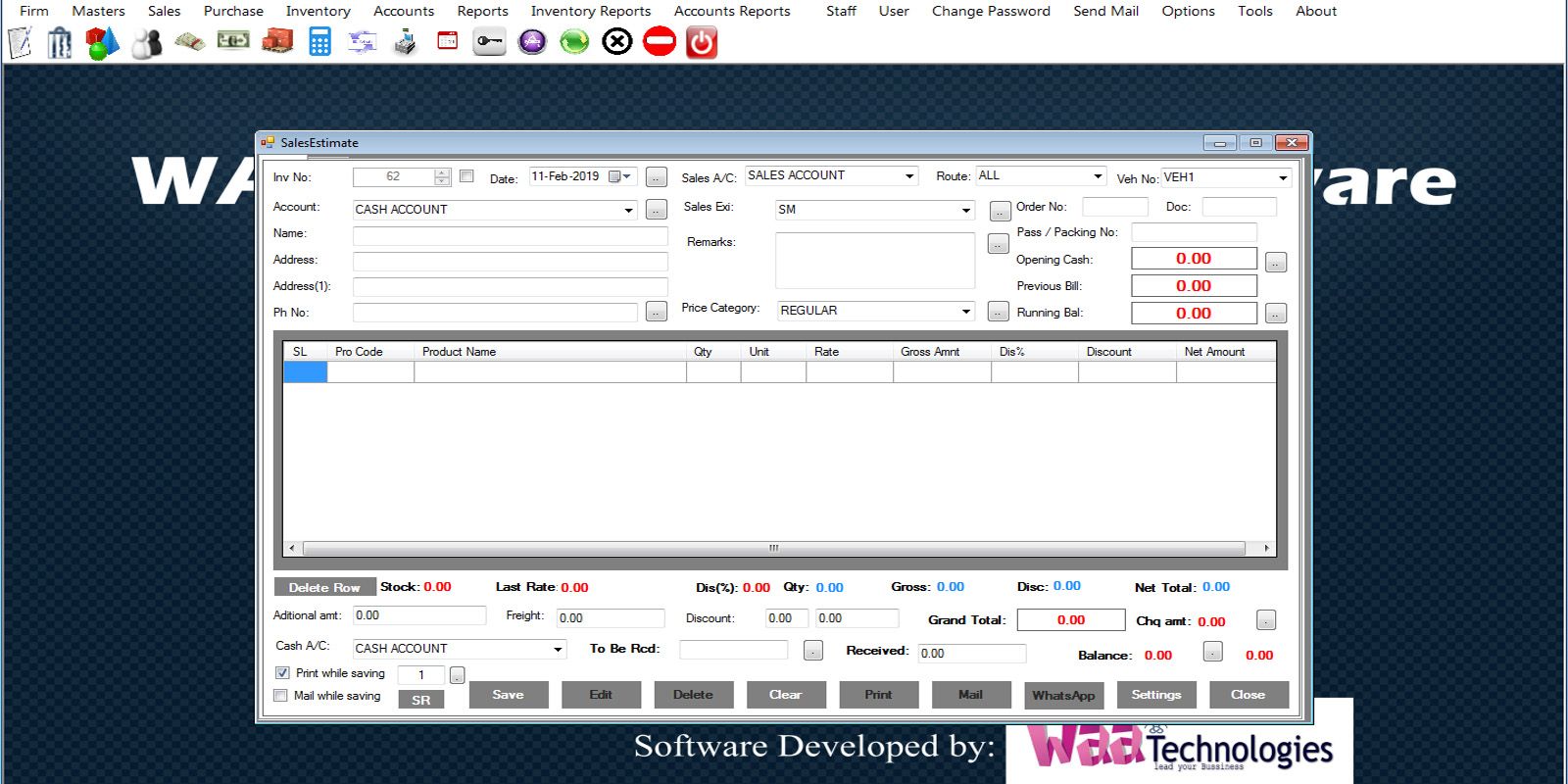This screenshot has width=1568, height=784.
Task: Tick the checkbox beside Inv No field
Action: [x=466, y=176]
